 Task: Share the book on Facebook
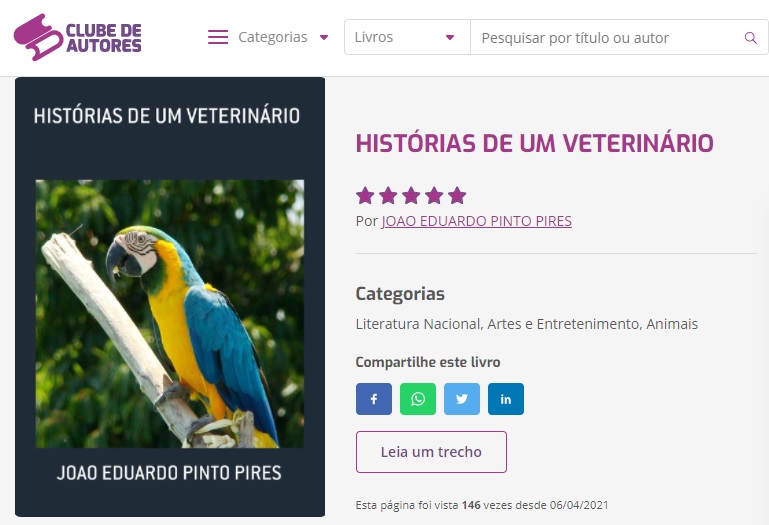pyautogui.click(x=374, y=399)
